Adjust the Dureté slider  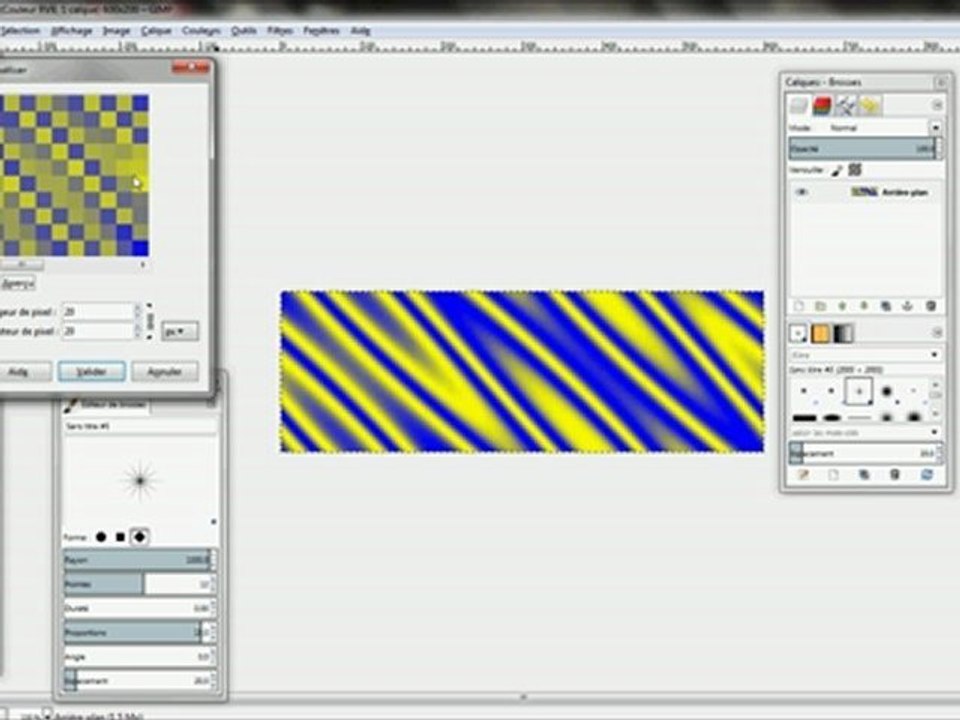140,608
